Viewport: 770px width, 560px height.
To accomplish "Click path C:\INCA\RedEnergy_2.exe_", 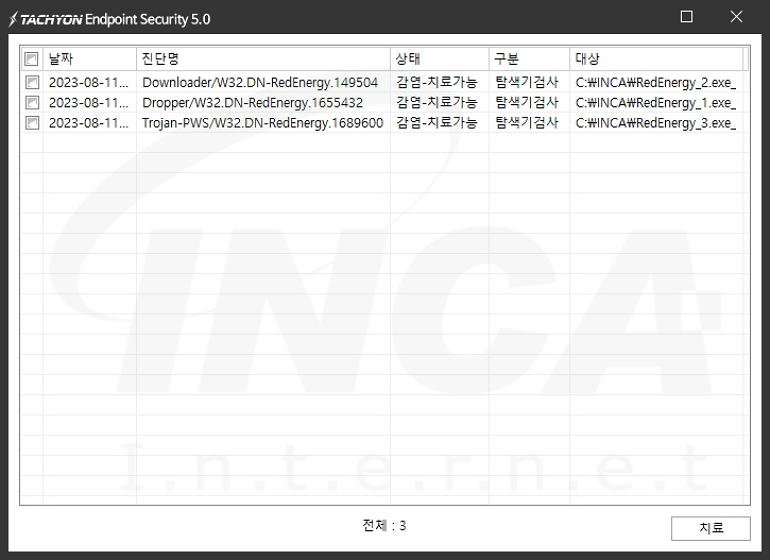I will 656,82.
